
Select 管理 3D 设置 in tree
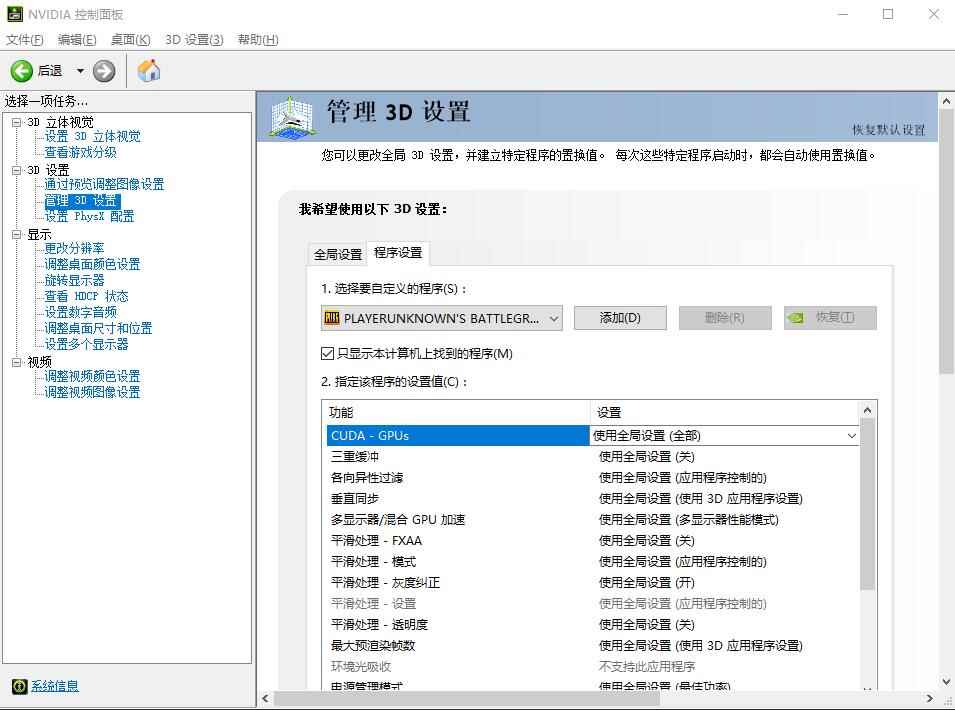click(x=82, y=201)
